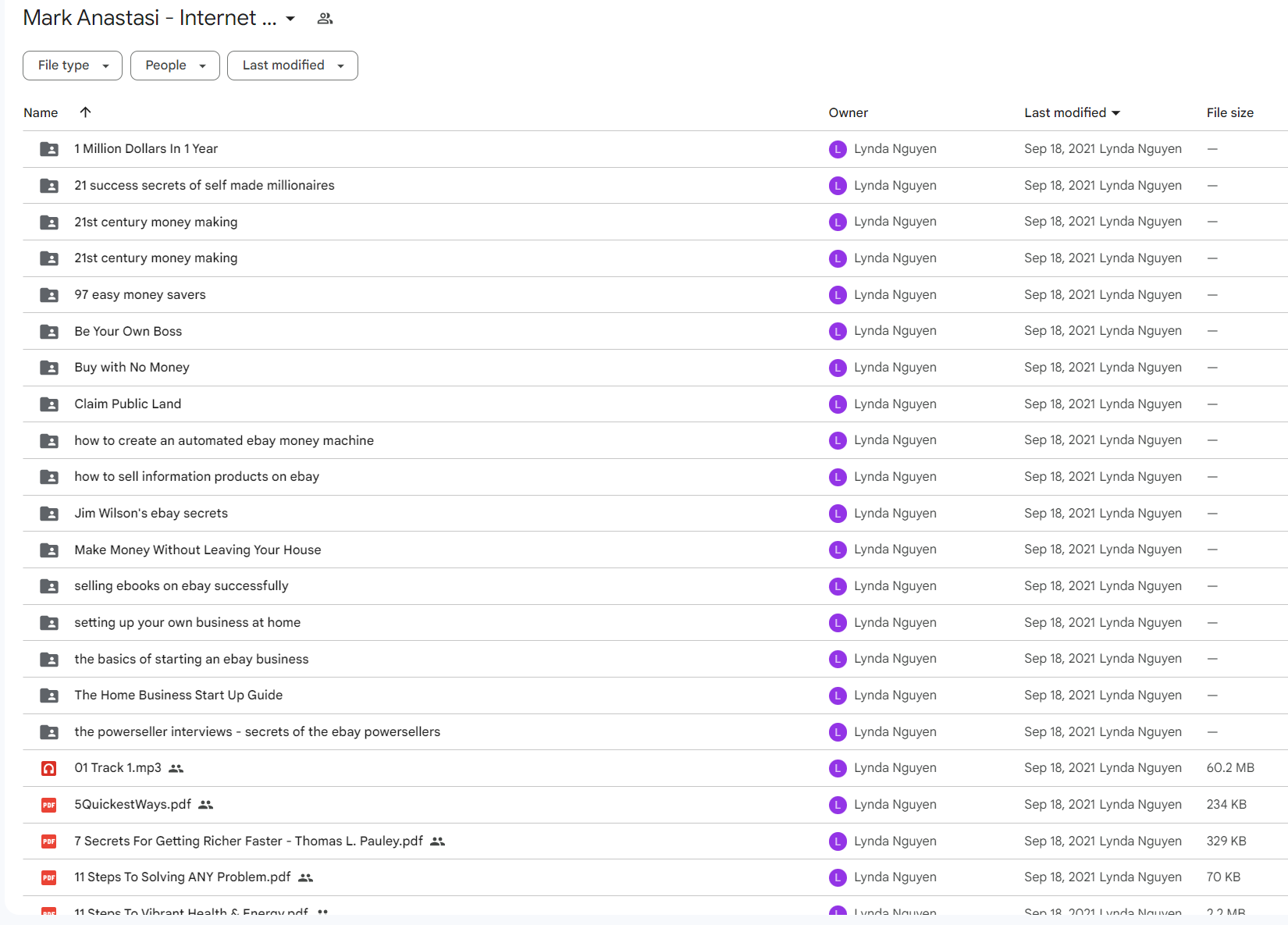Open the 5QuickestWays.pdf file name

133,804
